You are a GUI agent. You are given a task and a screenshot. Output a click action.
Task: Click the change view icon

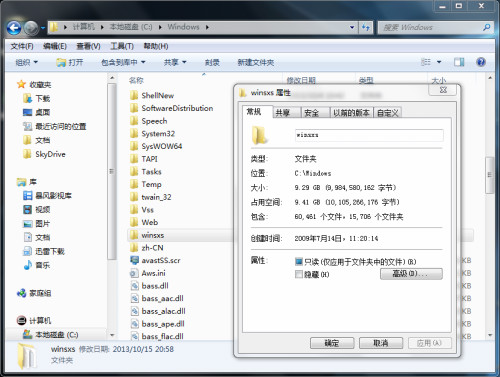pyautogui.click(x=426, y=62)
